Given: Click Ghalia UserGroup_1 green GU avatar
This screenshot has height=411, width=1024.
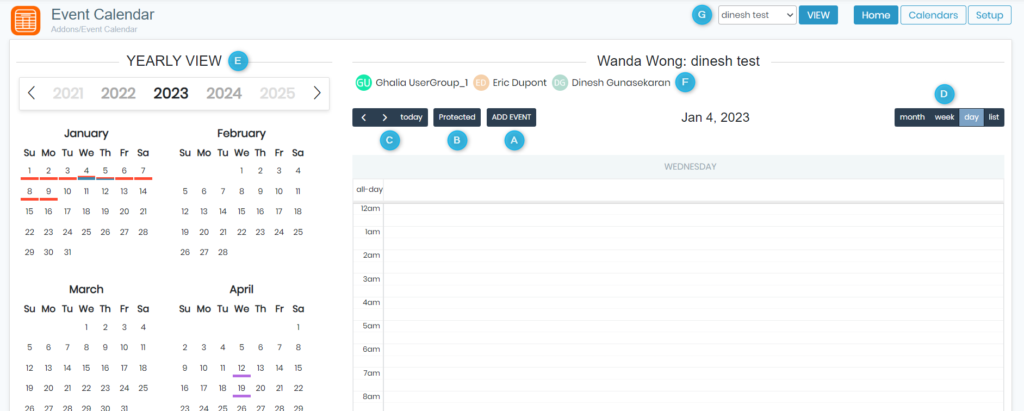Looking at the screenshot, I should [364, 82].
